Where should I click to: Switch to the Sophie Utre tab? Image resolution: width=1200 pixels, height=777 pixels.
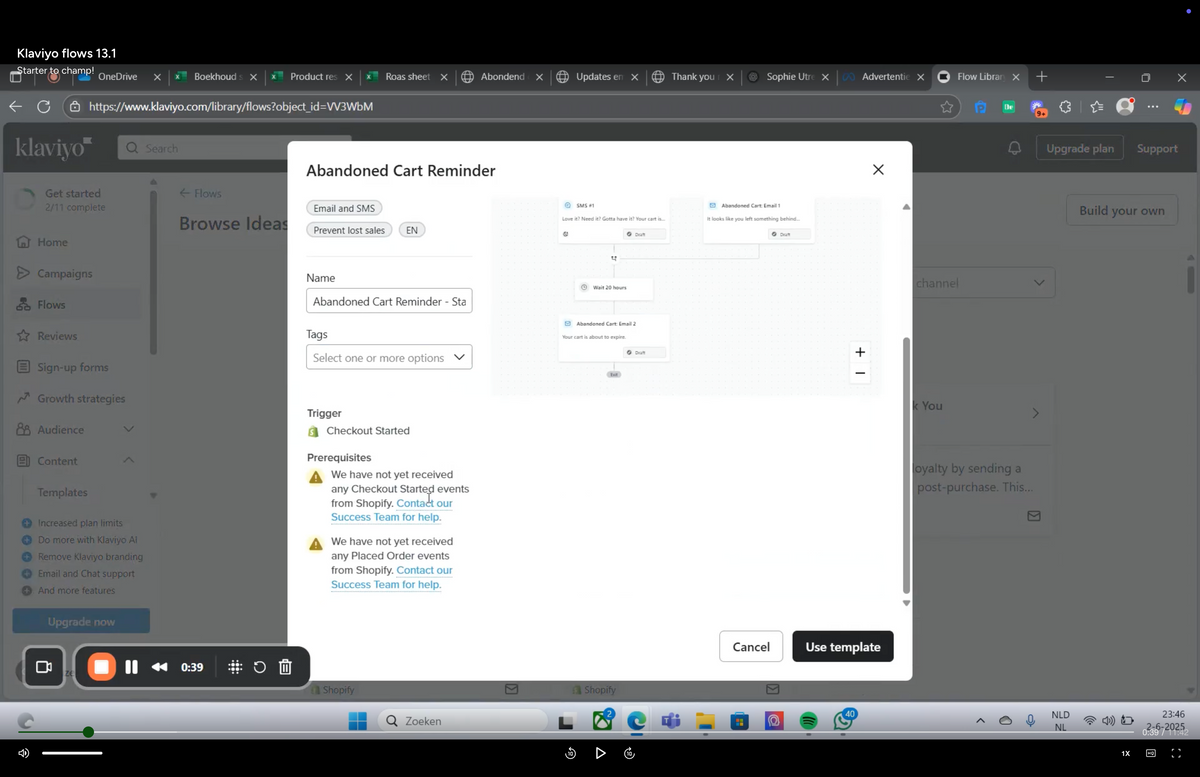(790, 76)
